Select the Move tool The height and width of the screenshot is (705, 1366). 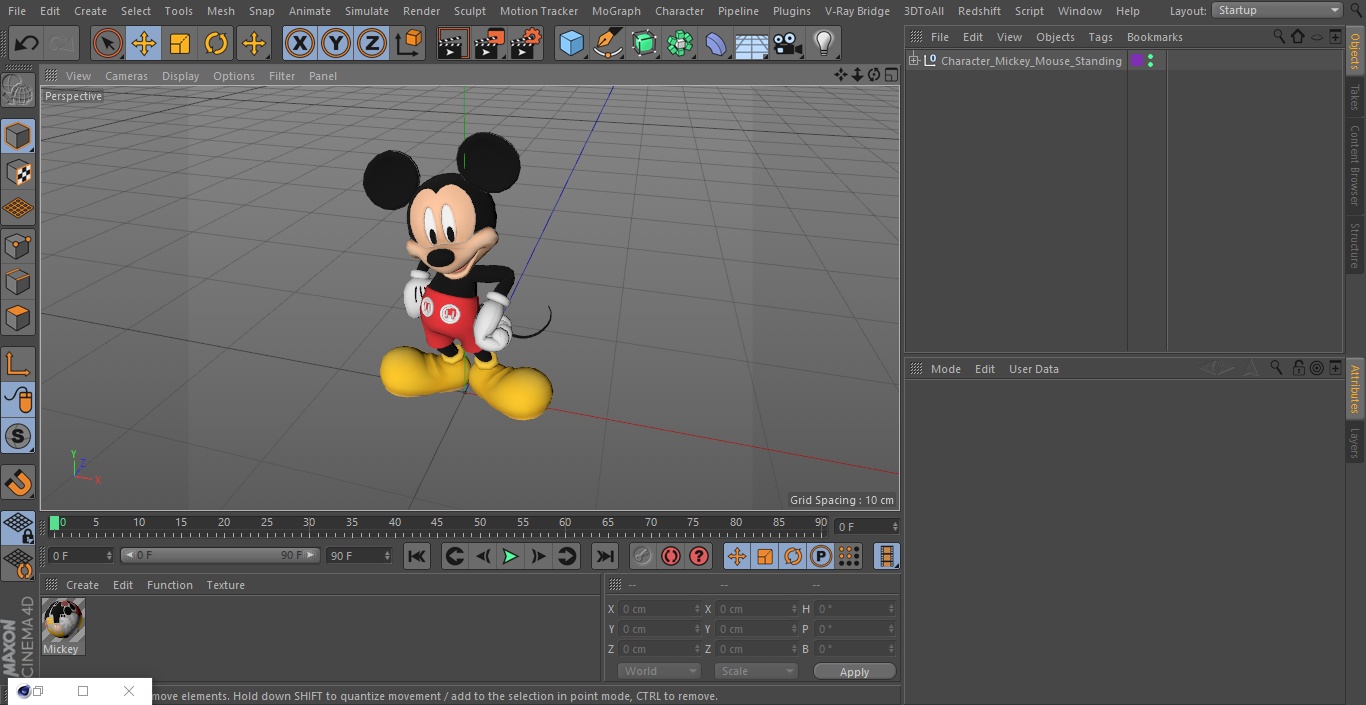[144, 43]
